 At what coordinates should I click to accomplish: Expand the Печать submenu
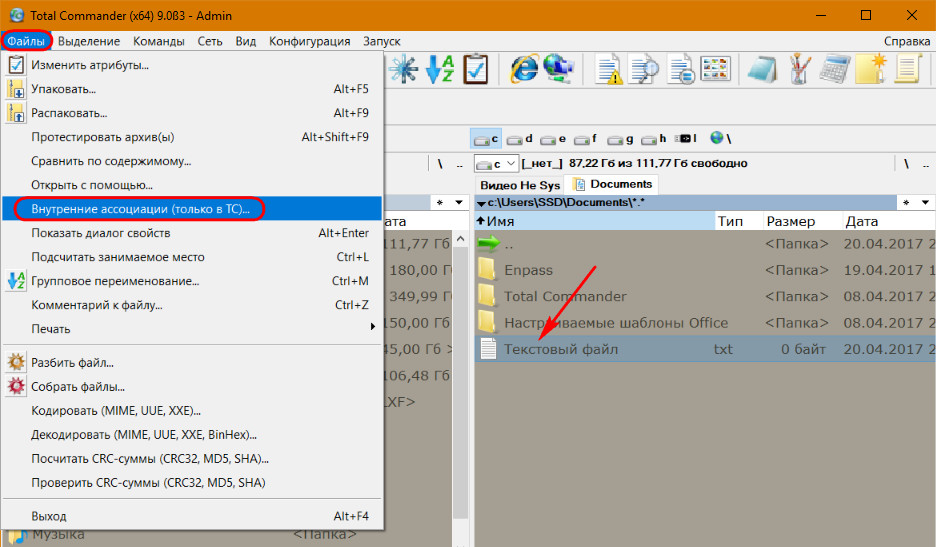coord(192,329)
